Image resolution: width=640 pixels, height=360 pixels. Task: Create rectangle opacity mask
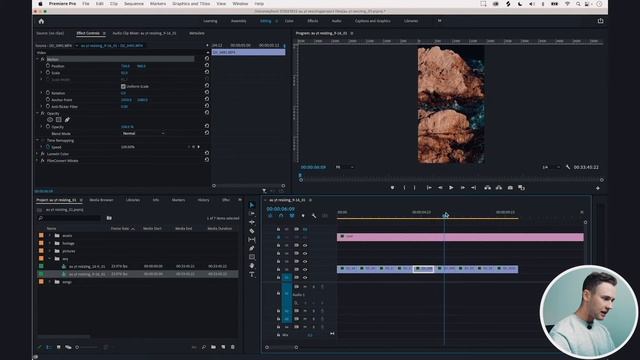click(58, 120)
